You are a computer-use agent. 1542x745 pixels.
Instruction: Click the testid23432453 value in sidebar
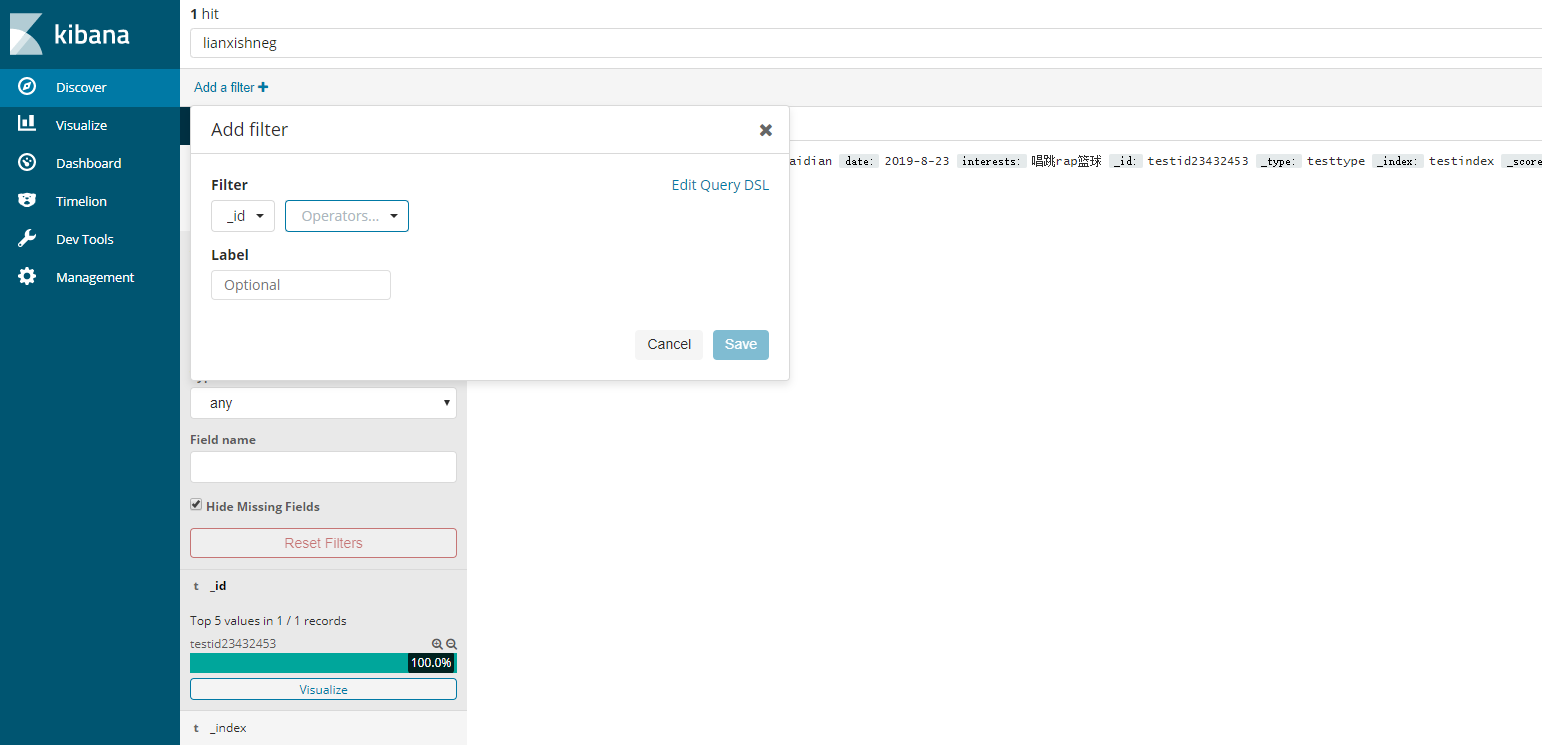[x=233, y=644]
